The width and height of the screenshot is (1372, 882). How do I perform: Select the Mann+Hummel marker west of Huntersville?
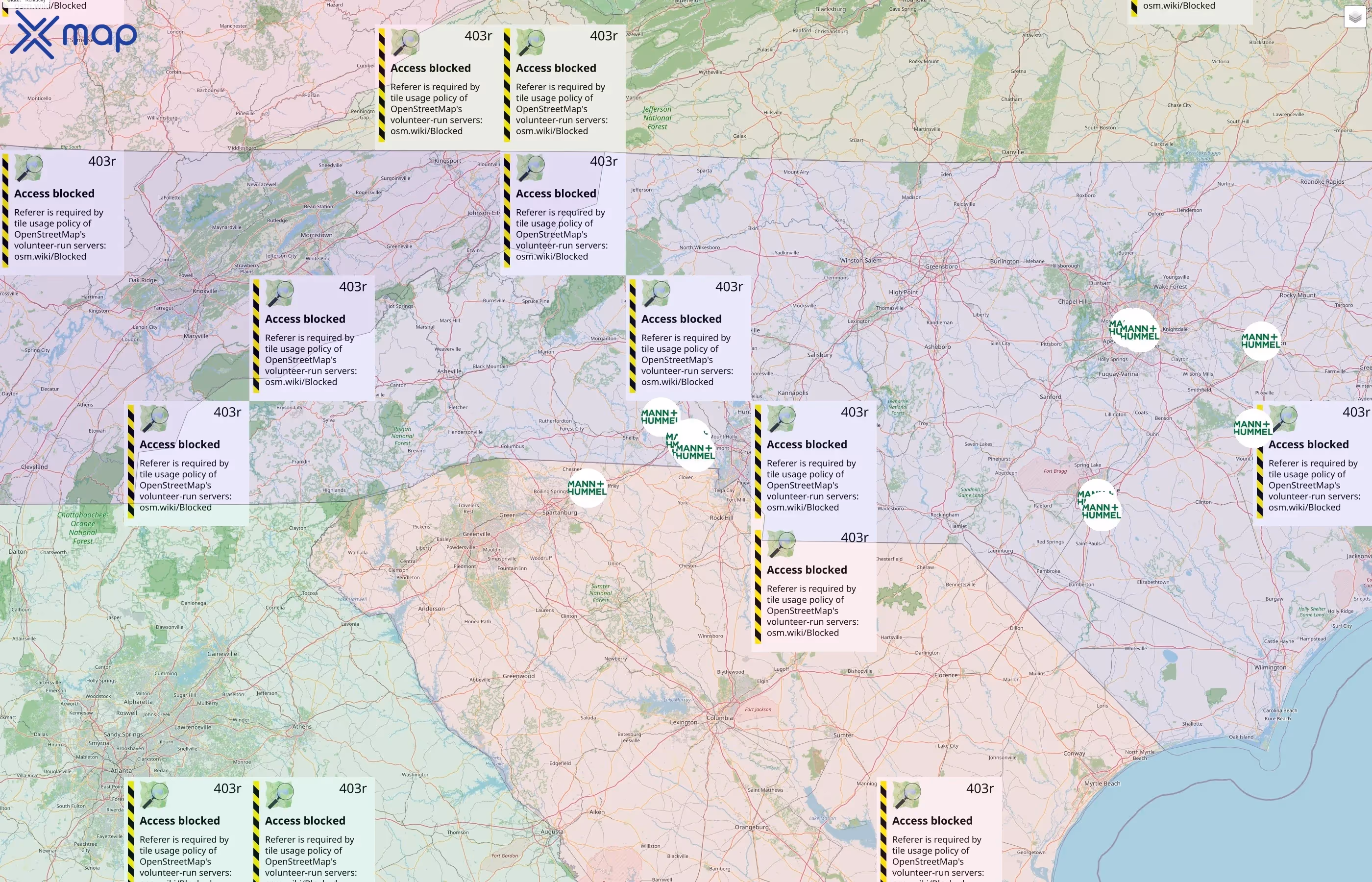pyautogui.click(x=660, y=416)
